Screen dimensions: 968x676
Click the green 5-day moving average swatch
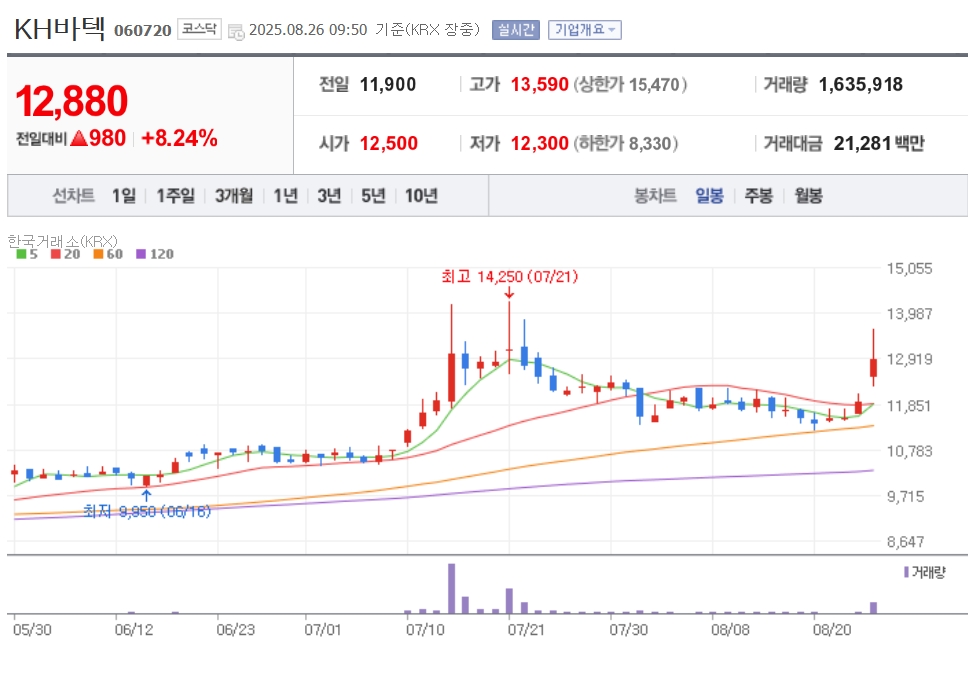click(21, 254)
